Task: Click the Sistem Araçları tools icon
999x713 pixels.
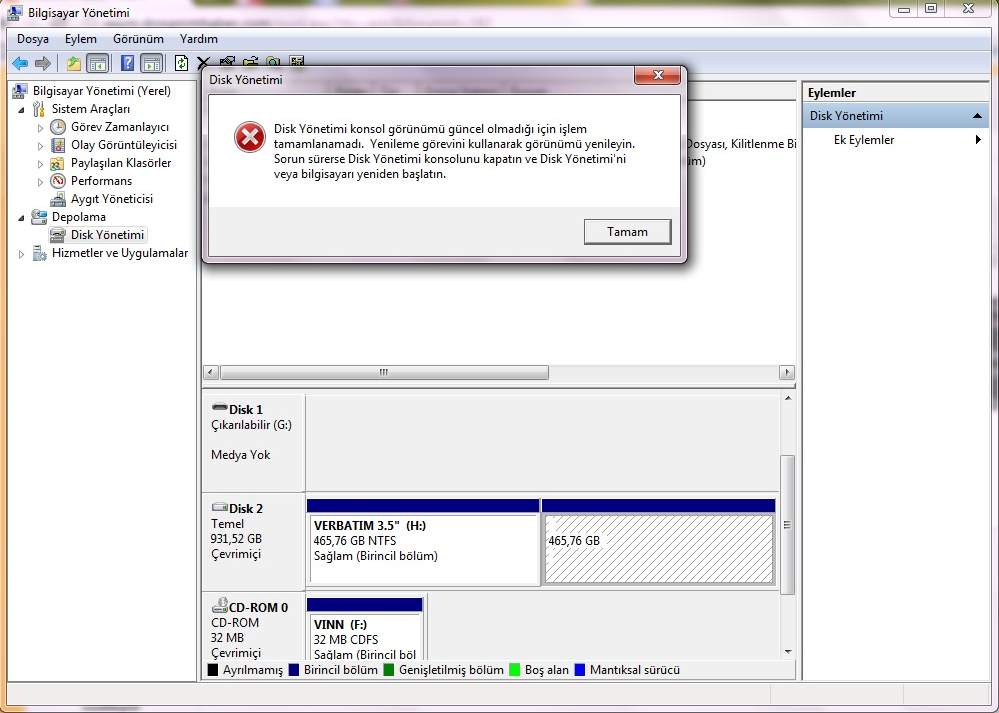Action: point(39,109)
